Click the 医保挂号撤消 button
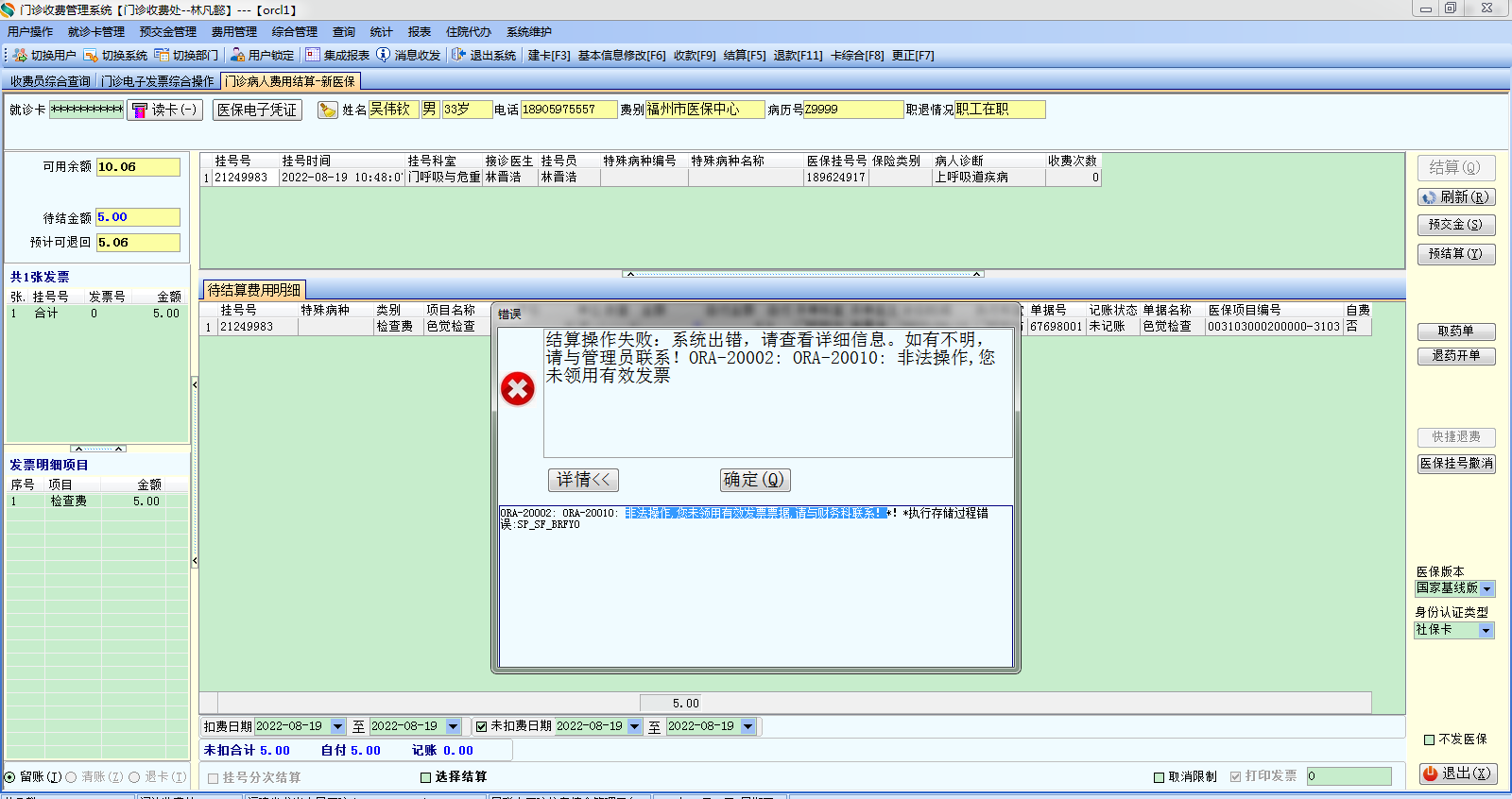The height and width of the screenshot is (799, 1512). tap(1455, 464)
